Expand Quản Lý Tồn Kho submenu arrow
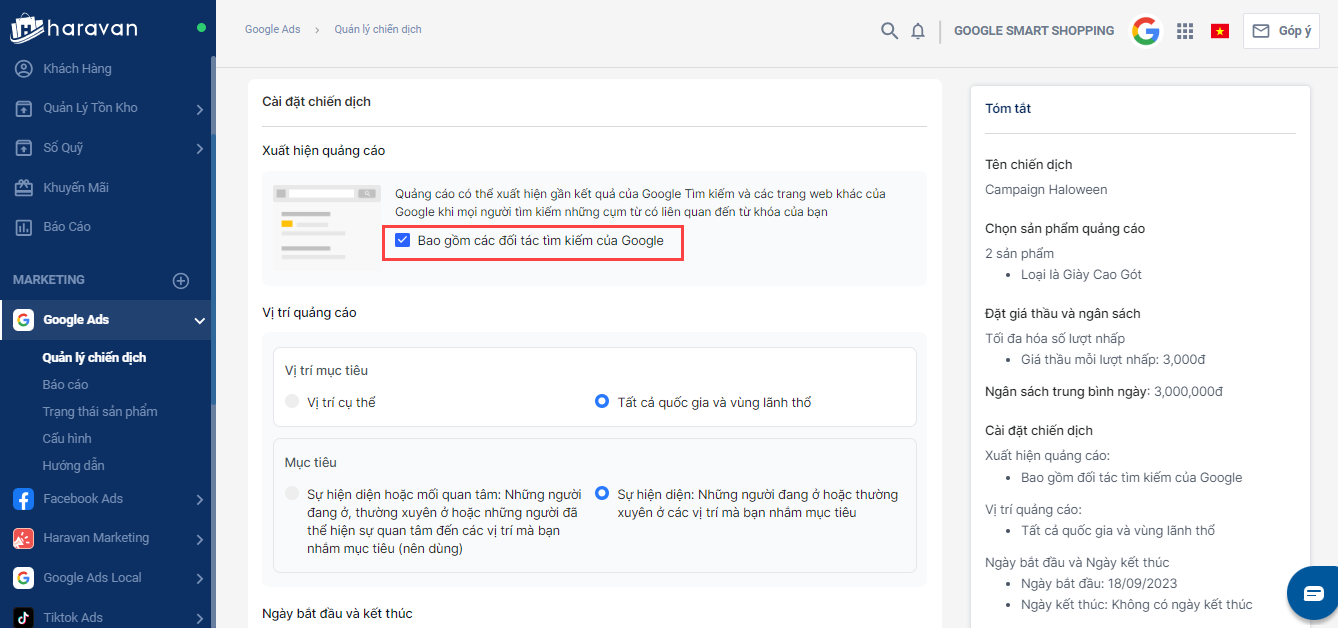Image resolution: width=1338 pixels, height=628 pixels. coord(200,109)
